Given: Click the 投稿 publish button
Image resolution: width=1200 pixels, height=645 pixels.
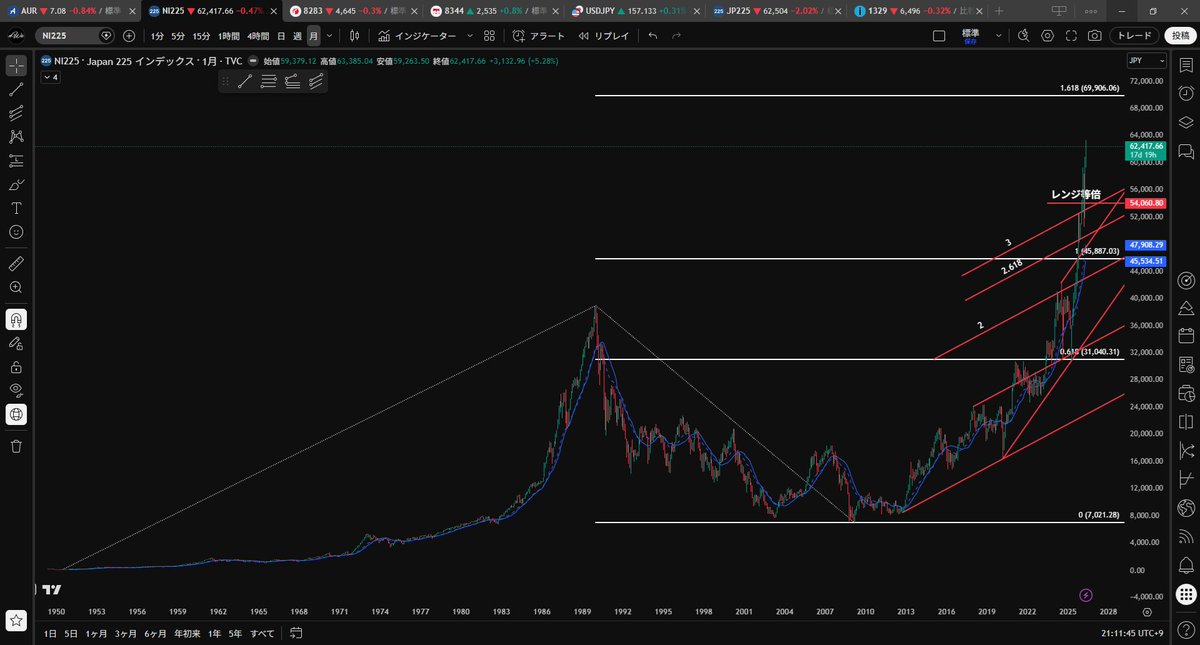Looking at the screenshot, I should [1180, 35].
